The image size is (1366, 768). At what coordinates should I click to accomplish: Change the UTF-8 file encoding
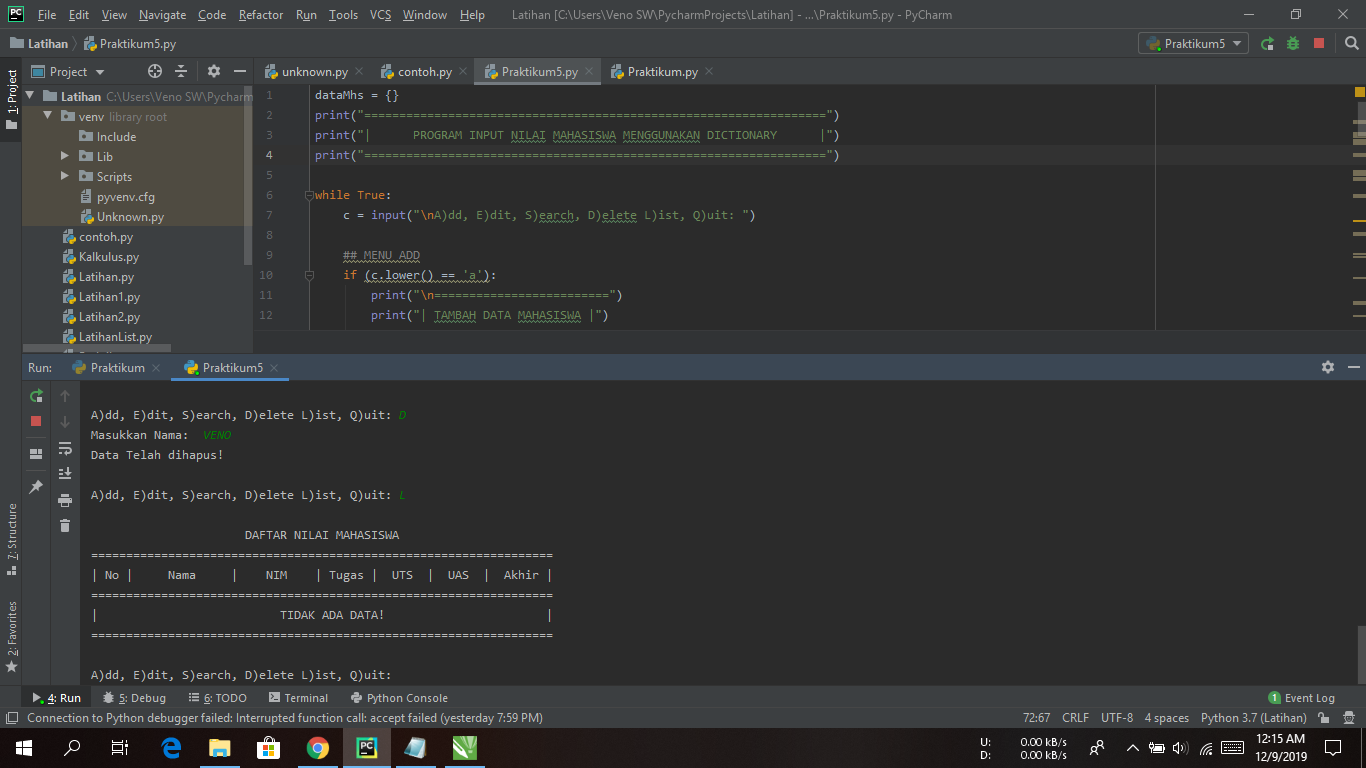(1117, 718)
